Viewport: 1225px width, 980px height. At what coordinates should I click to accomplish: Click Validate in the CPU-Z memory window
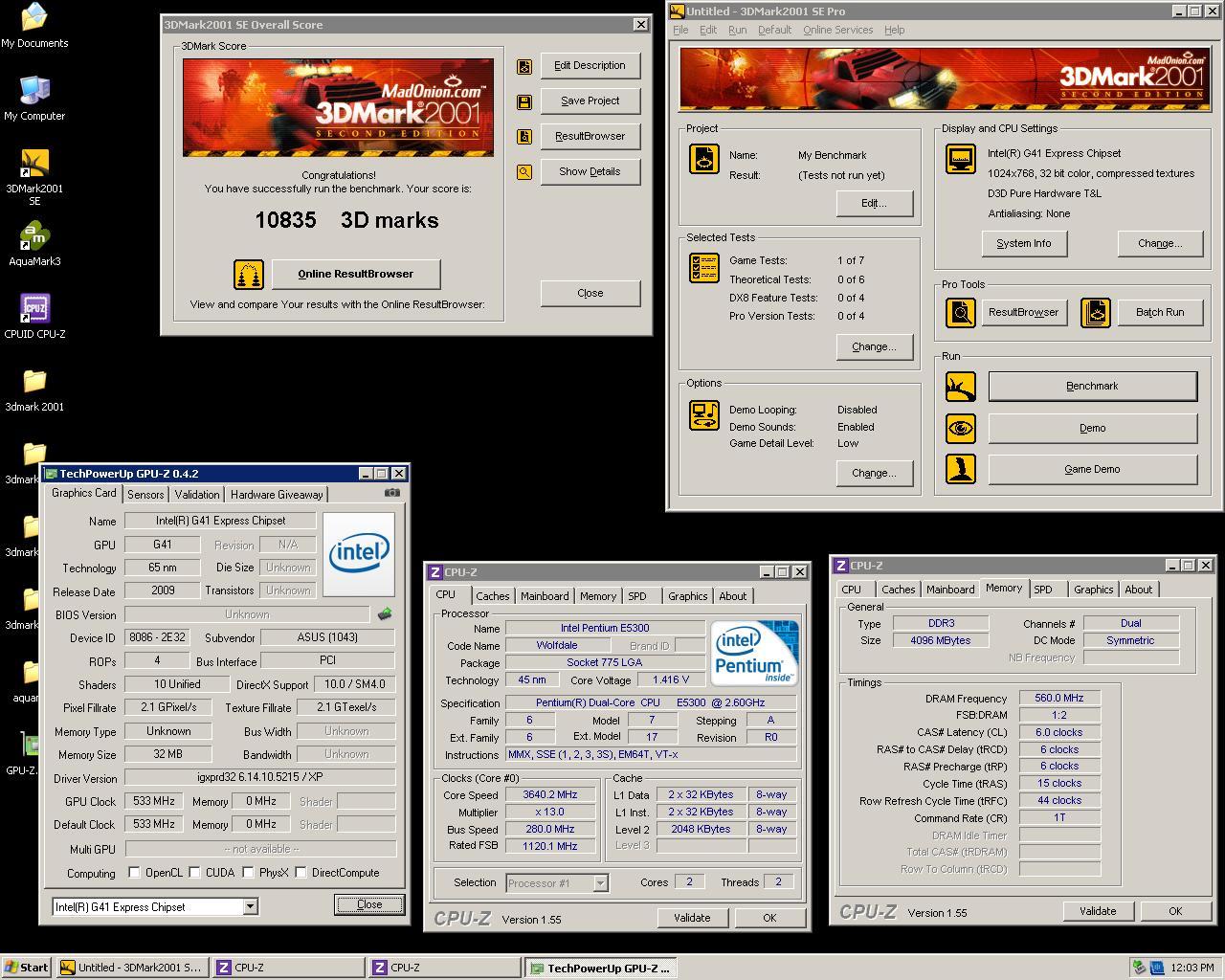click(1098, 911)
